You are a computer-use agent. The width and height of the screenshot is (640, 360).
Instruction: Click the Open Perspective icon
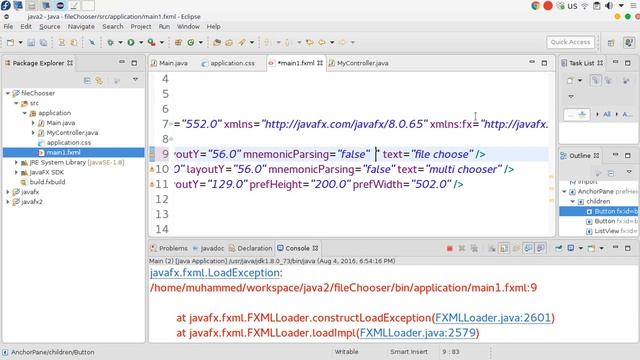611,43
